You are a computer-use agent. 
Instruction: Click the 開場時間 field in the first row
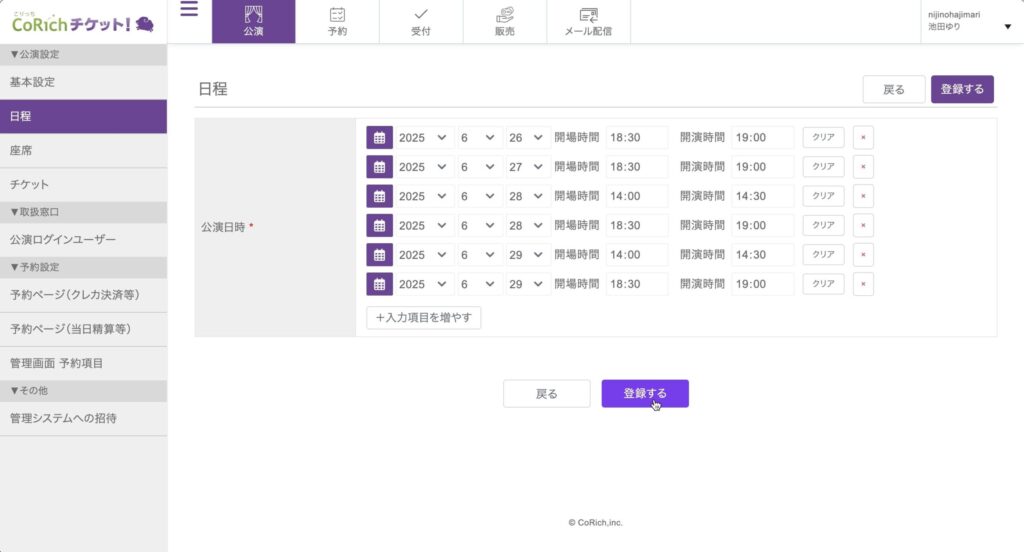pos(636,138)
